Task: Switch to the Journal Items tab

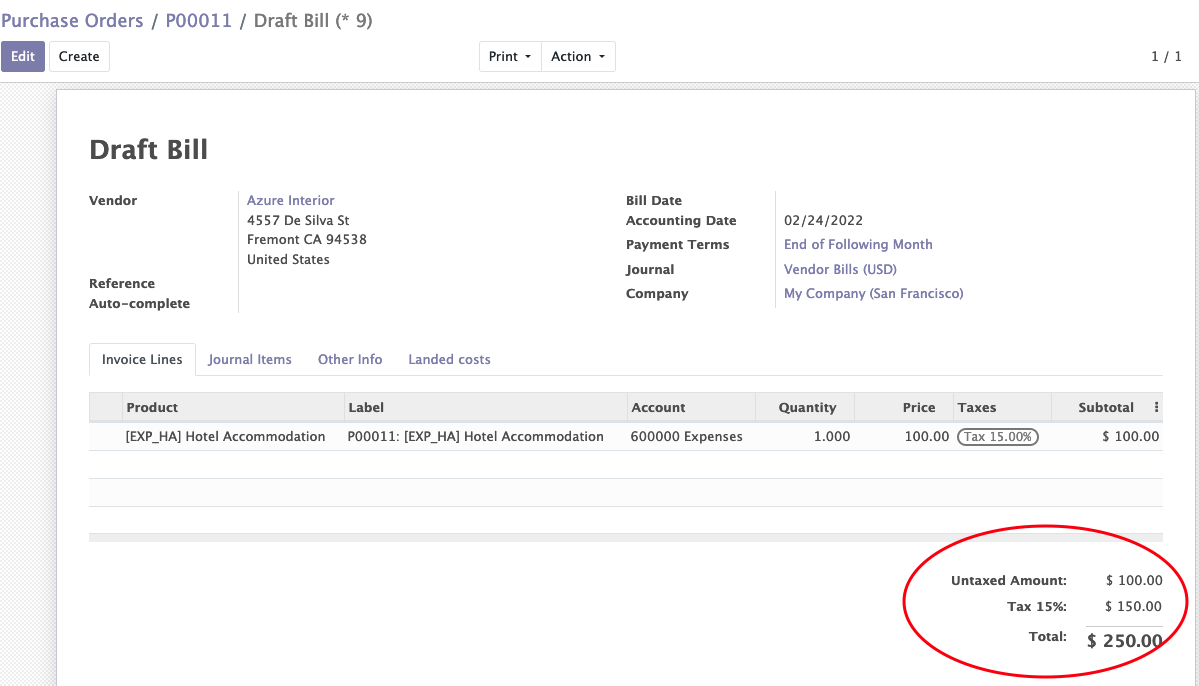Action: (x=250, y=359)
